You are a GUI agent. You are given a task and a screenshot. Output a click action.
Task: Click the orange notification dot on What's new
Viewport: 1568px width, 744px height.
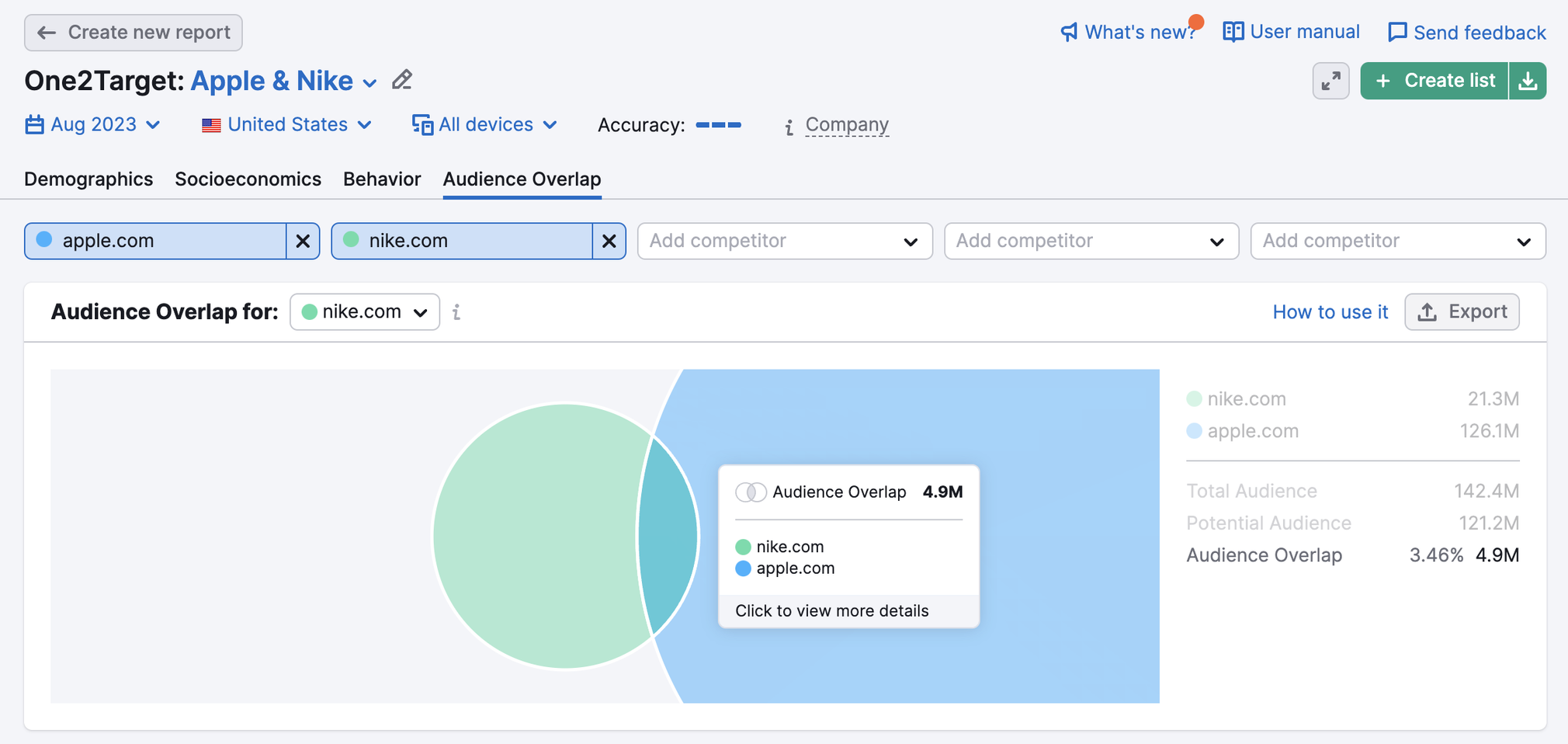click(x=1196, y=22)
